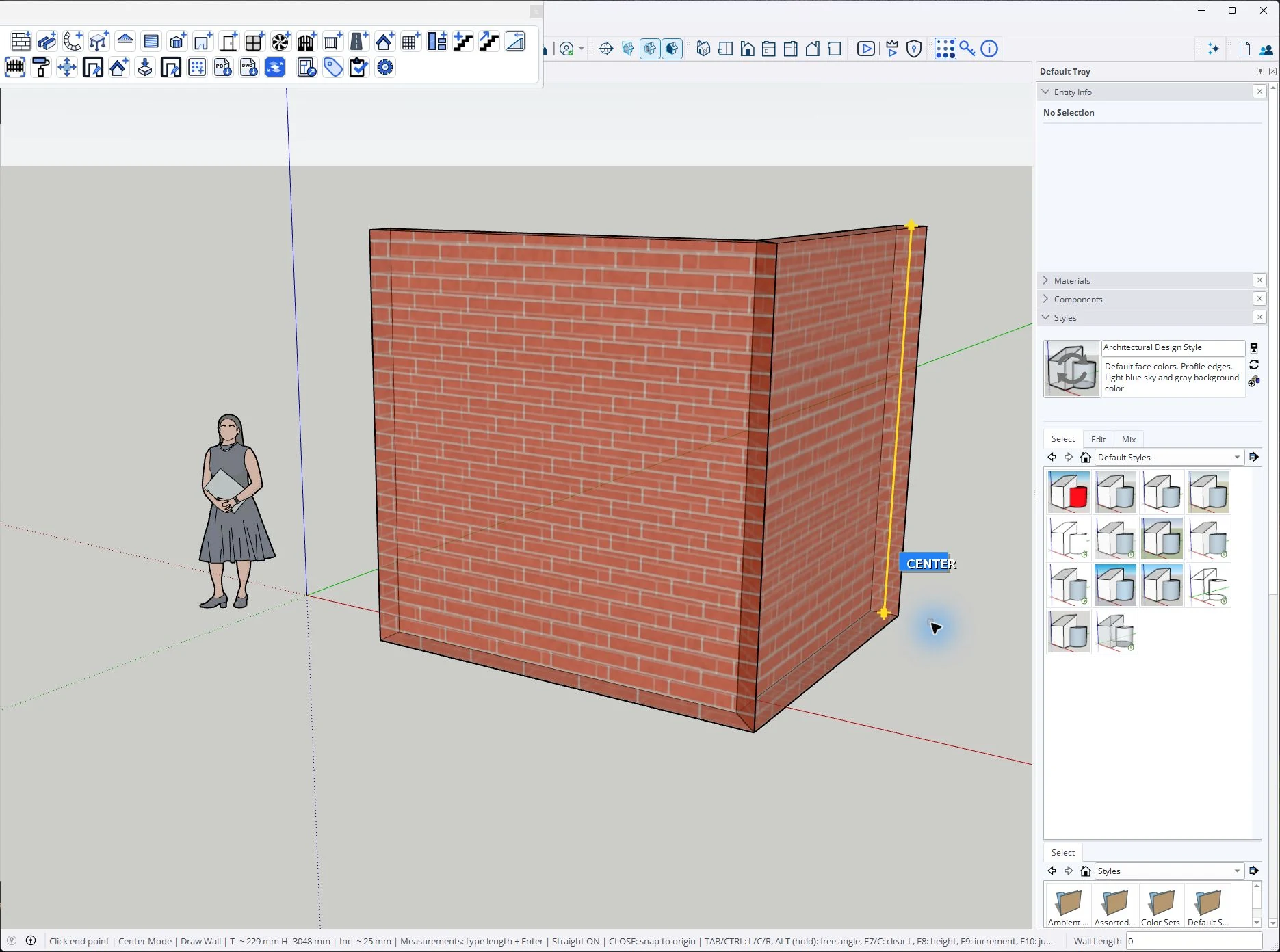Click the style update refresh button
Viewport: 1280px width, 952px height.
(1254, 365)
